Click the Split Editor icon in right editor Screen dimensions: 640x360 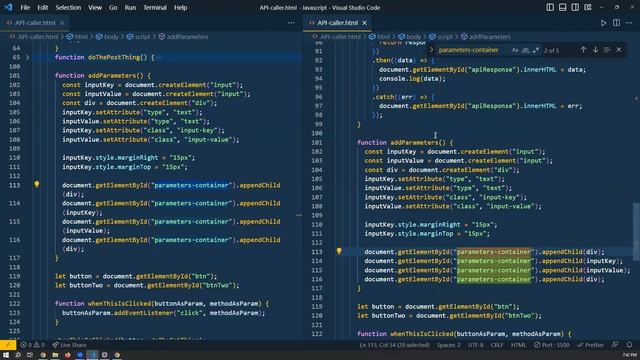tap(616, 23)
